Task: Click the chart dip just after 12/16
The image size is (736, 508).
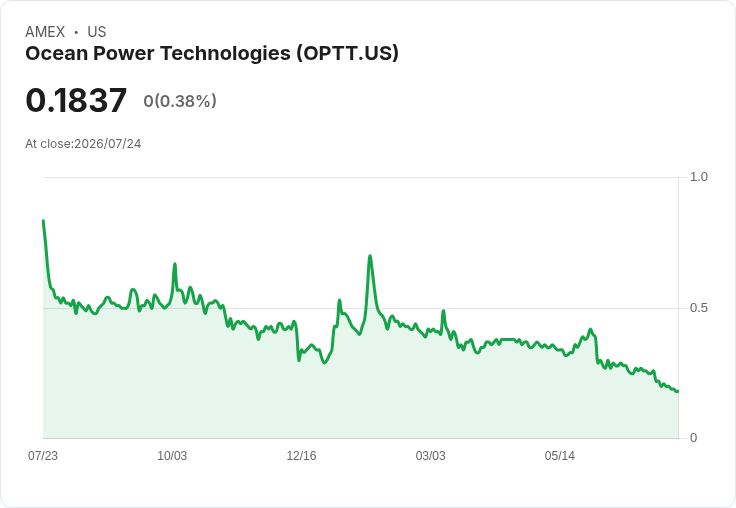Action: [299, 360]
